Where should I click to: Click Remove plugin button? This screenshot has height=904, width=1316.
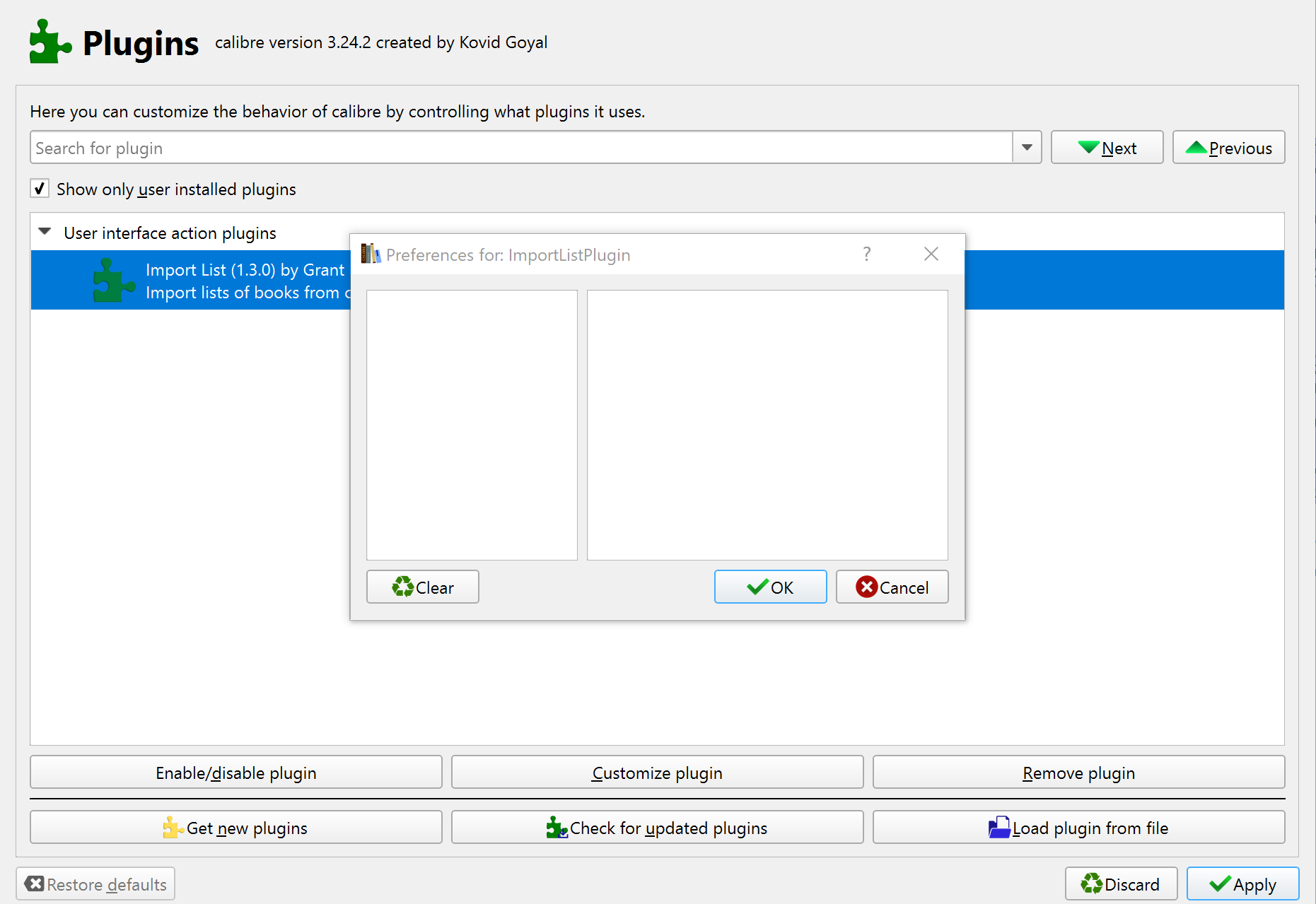pyautogui.click(x=1078, y=773)
